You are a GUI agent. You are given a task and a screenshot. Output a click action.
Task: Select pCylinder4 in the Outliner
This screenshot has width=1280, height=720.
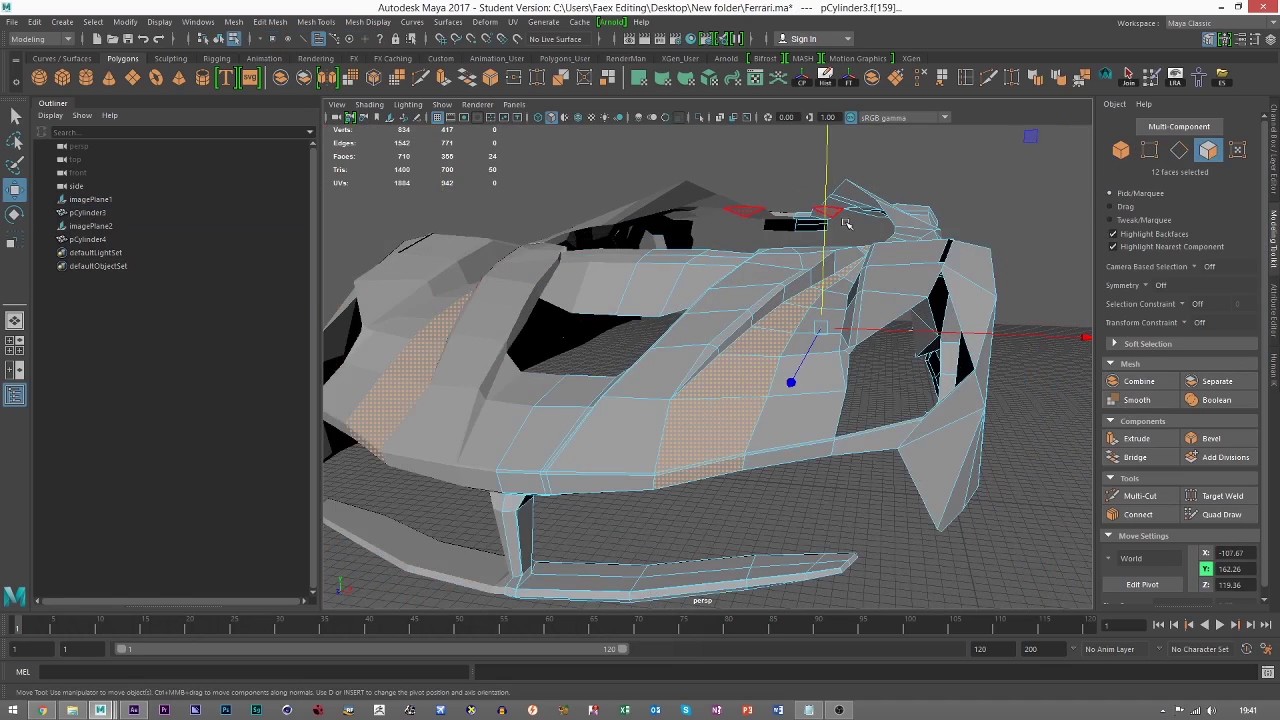87,240
